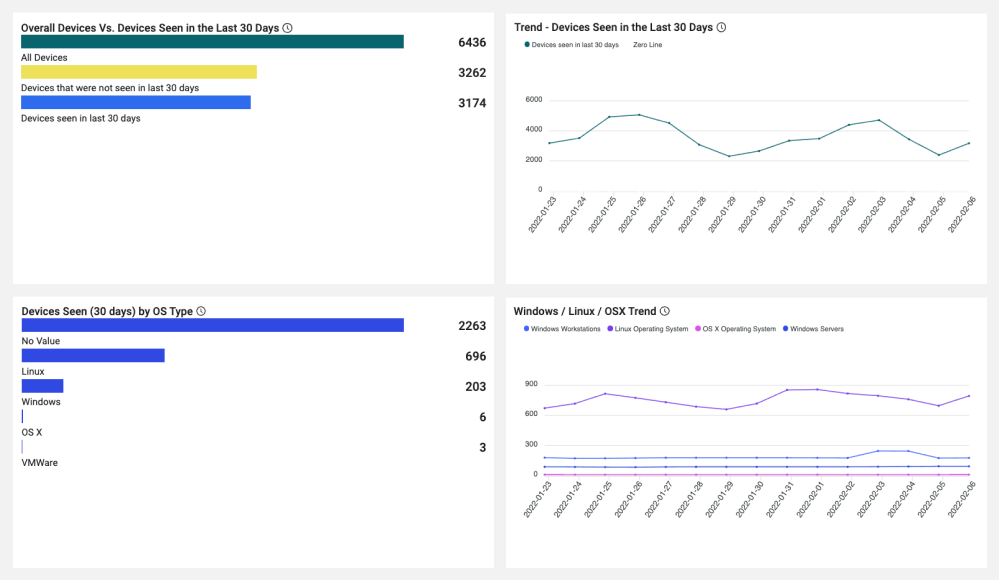Click the 2000 y-axis label in trend chart
Image resolution: width=999 pixels, height=580 pixels.
point(534,159)
